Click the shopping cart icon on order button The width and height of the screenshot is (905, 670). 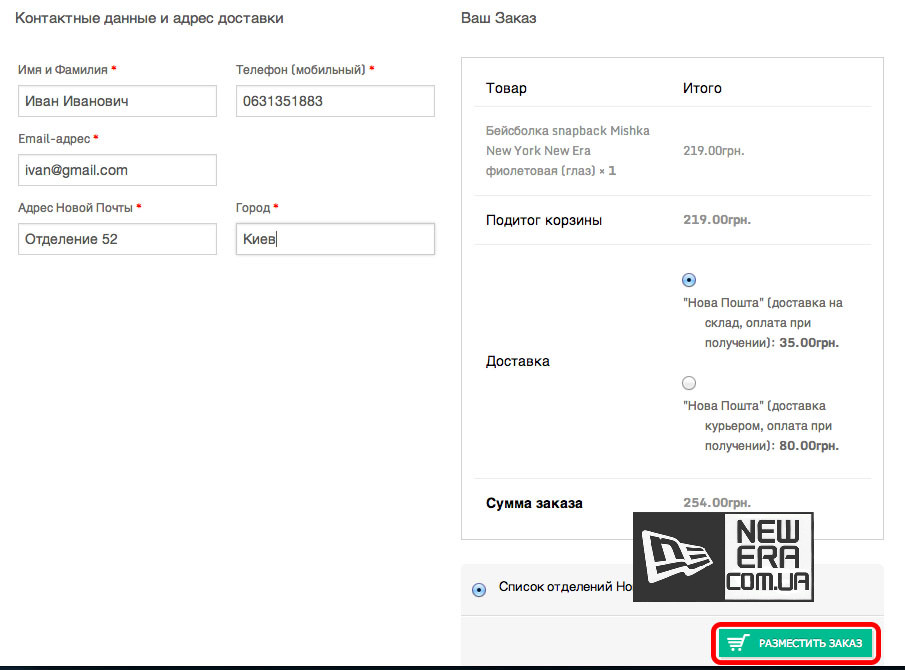pyautogui.click(x=738, y=643)
